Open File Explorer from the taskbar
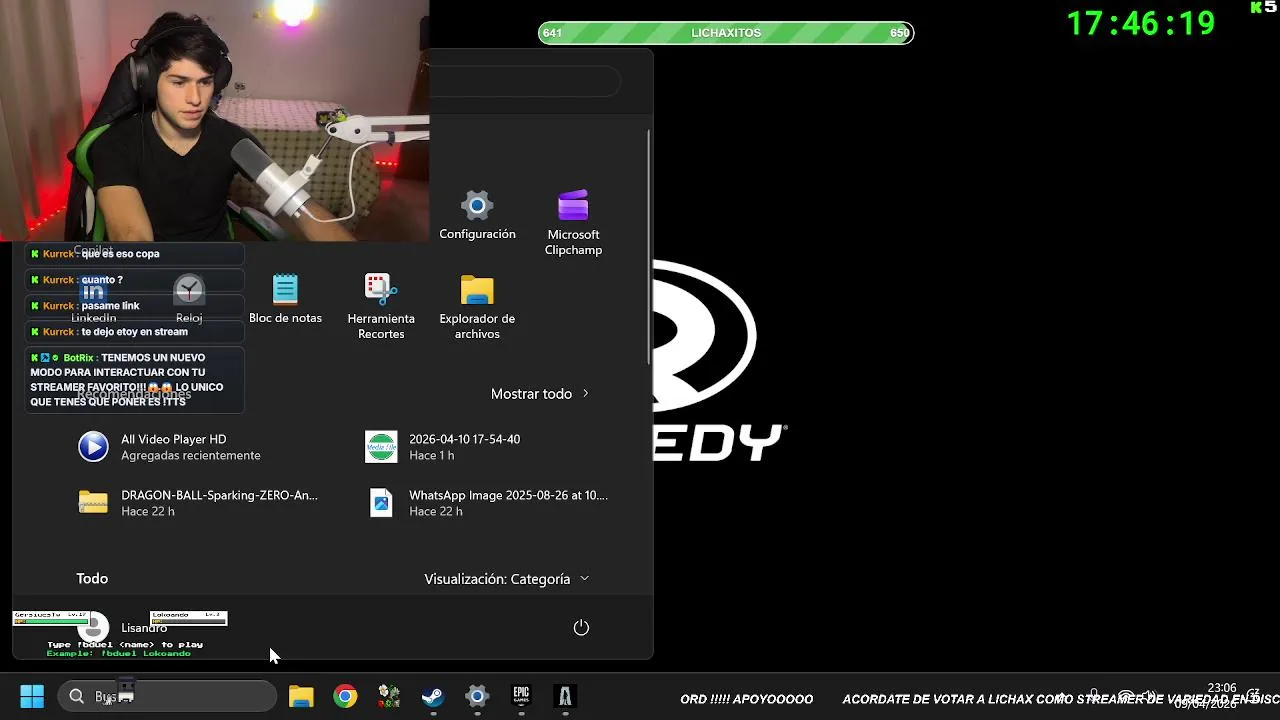1280x720 pixels. 301,696
